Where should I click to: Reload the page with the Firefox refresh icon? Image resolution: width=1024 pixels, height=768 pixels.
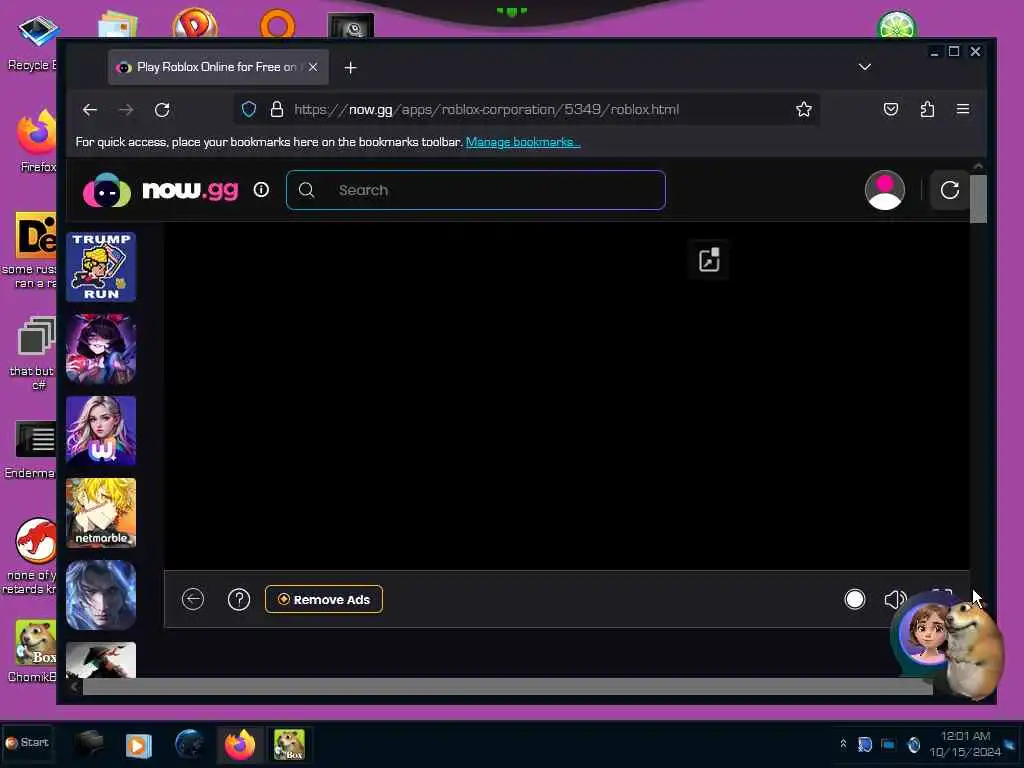coord(162,110)
